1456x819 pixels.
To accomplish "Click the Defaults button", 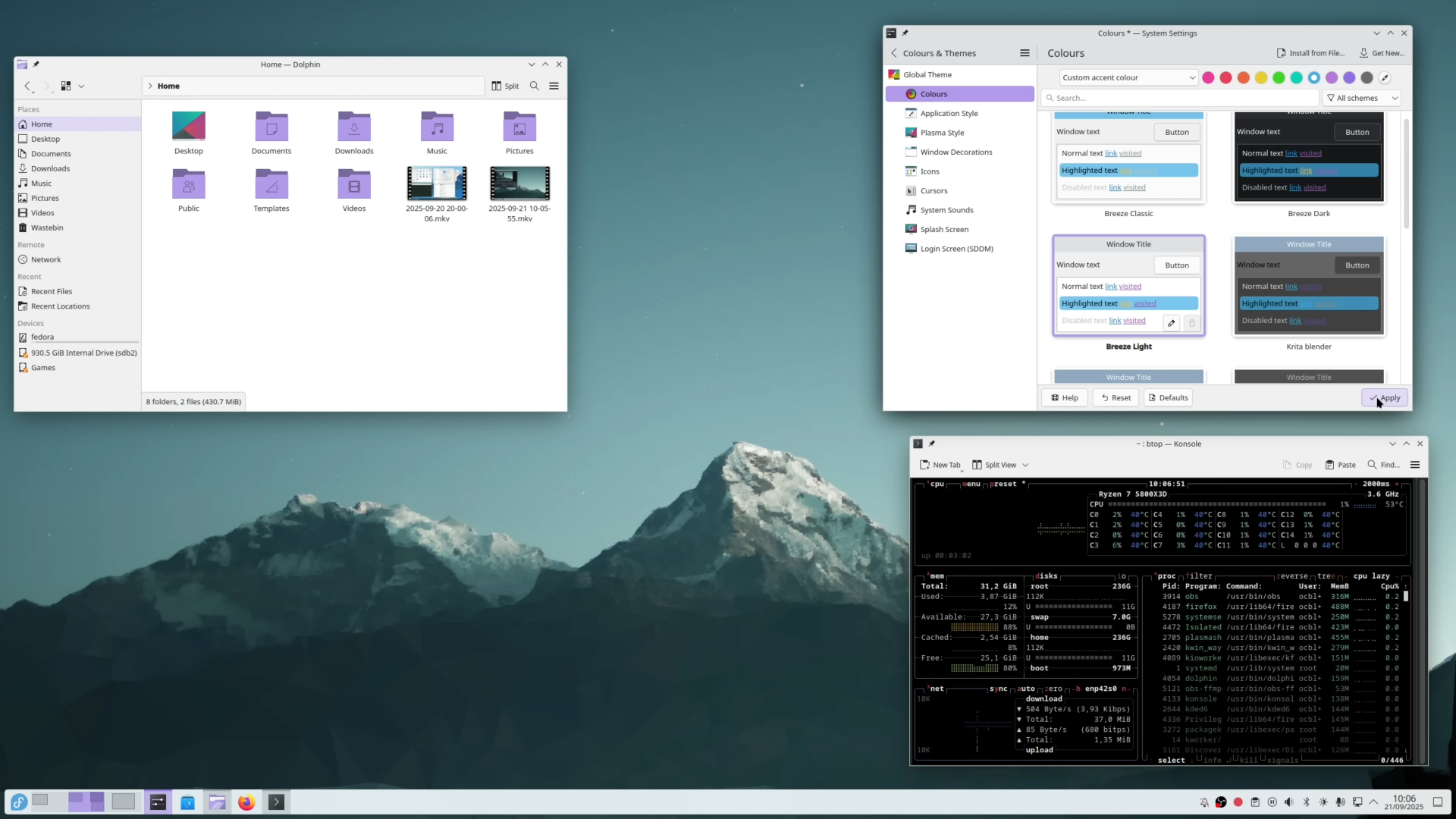I will [1167, 398].
